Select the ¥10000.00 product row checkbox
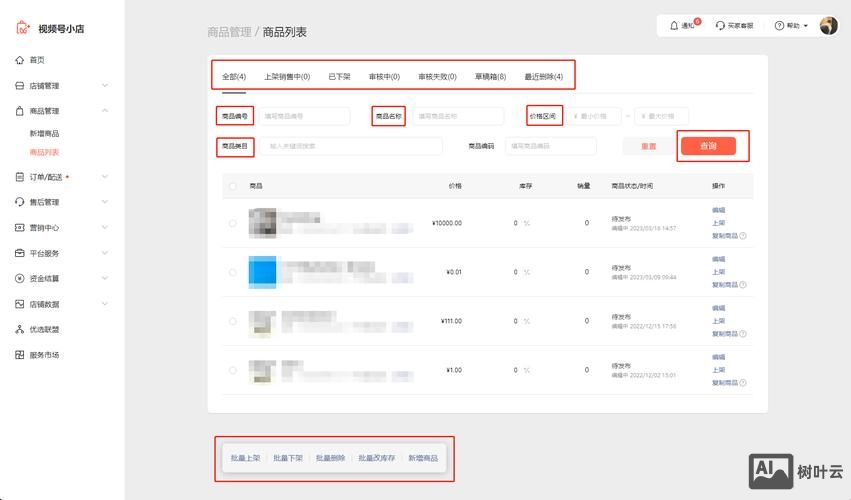Viewport: 851px width, 500px height. tap(233, 223)
